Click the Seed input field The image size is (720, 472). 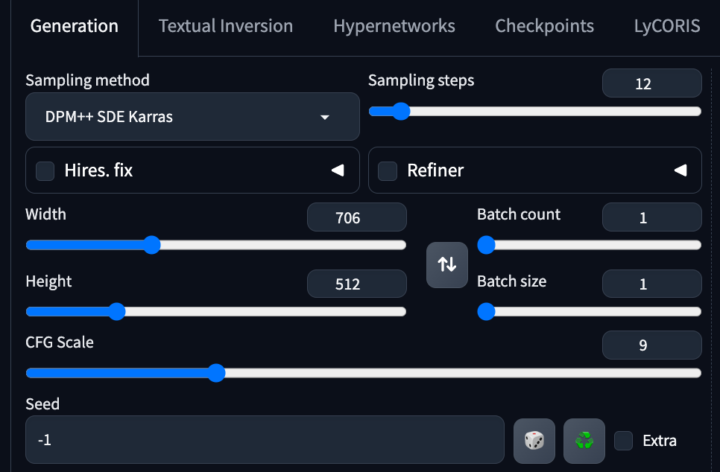tap(264, 440)
